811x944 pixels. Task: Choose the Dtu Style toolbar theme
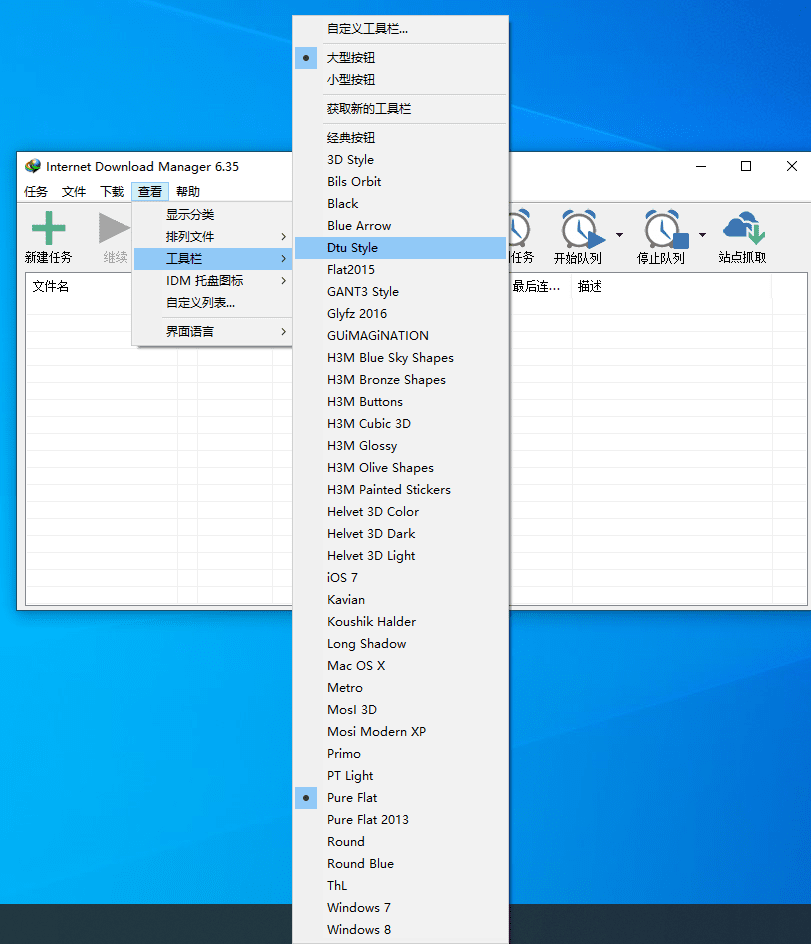pyautogui.click(x=400, y=247)
